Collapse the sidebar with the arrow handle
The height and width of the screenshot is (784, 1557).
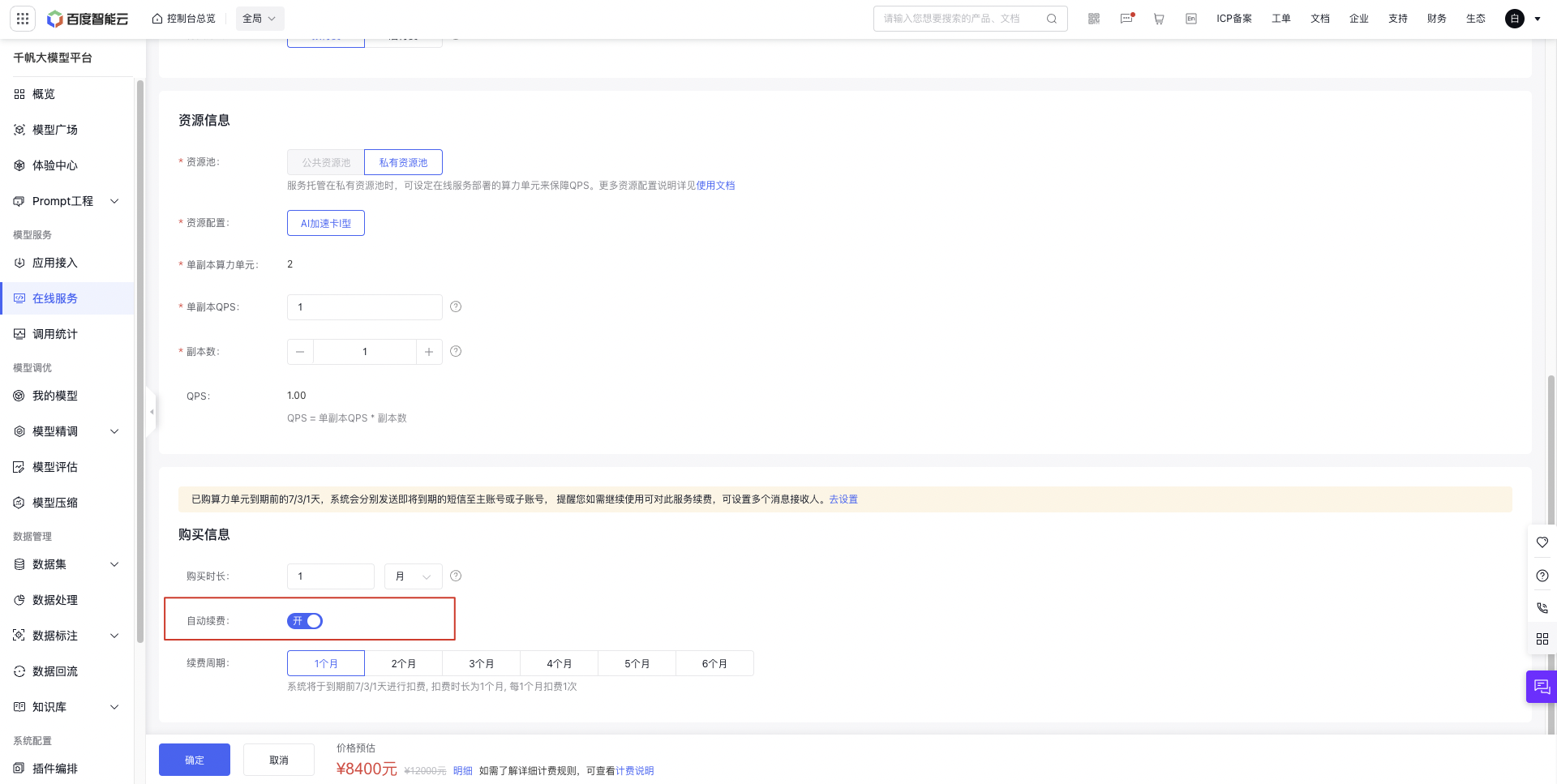click(x=152, y=412)
